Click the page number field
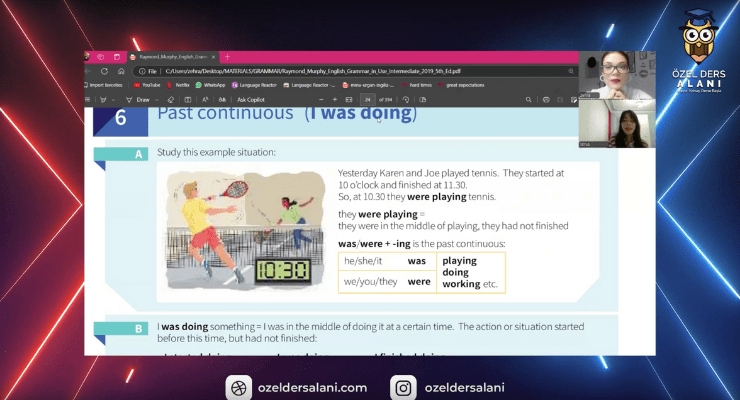740x400 pixels. 369,100
